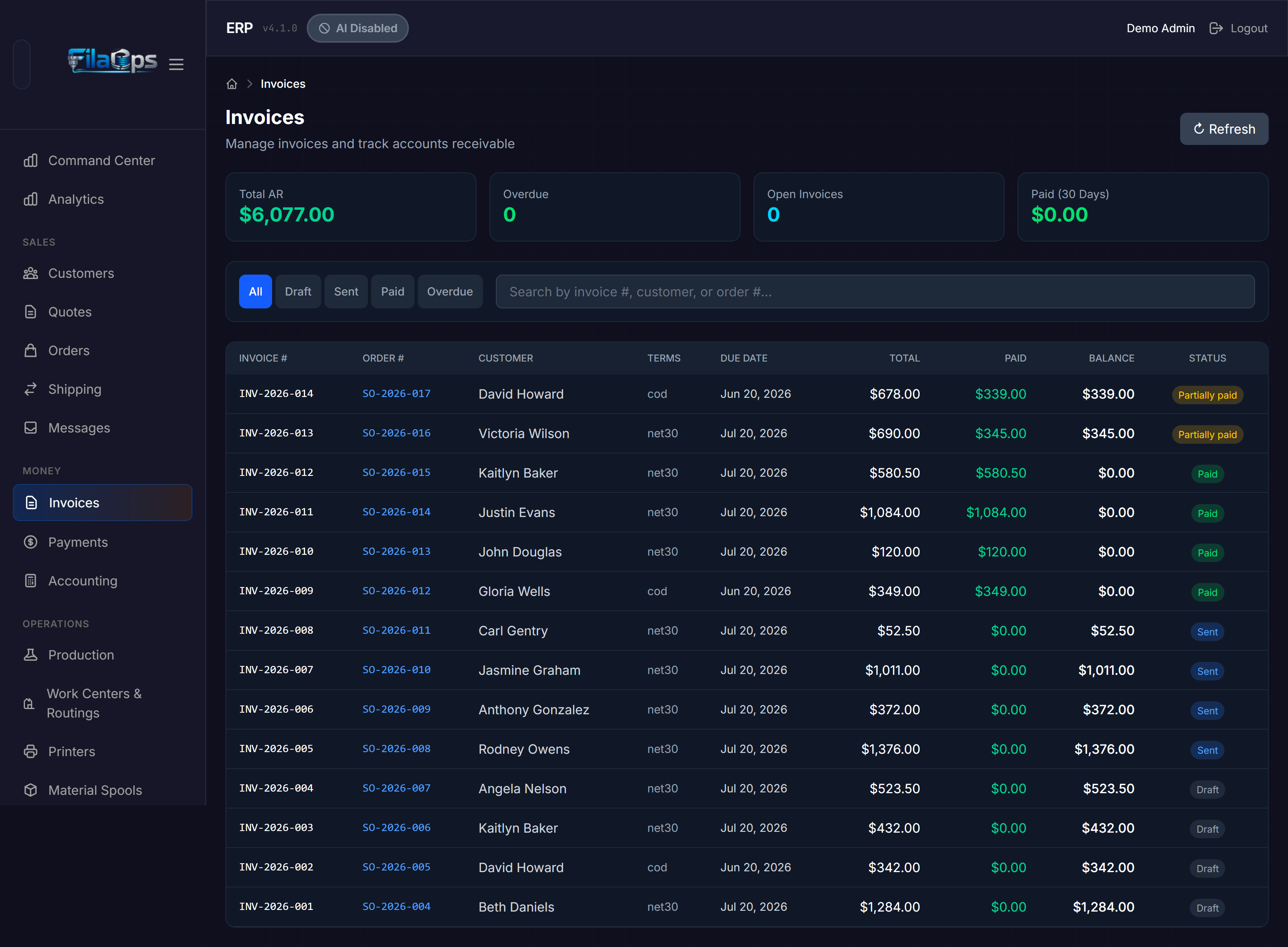Screen dimensions: 1288x947
Task: Click the home breadcrumb icon
Action: click(x=231, y=84)
